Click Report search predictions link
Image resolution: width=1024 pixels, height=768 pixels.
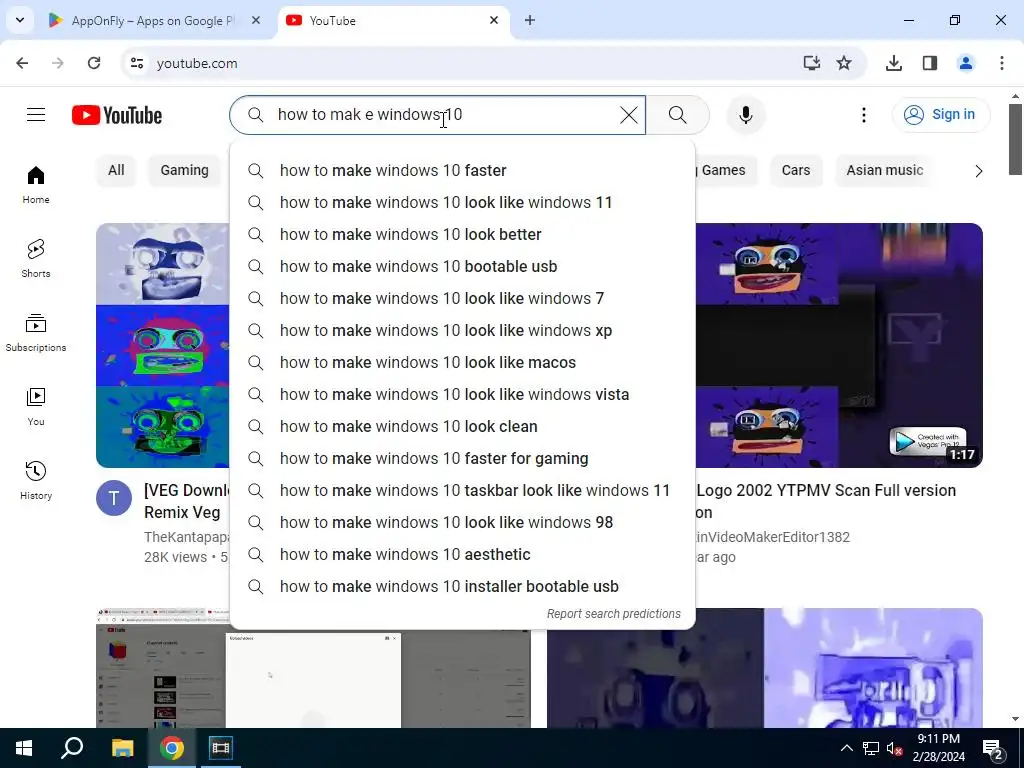point(613,614)
